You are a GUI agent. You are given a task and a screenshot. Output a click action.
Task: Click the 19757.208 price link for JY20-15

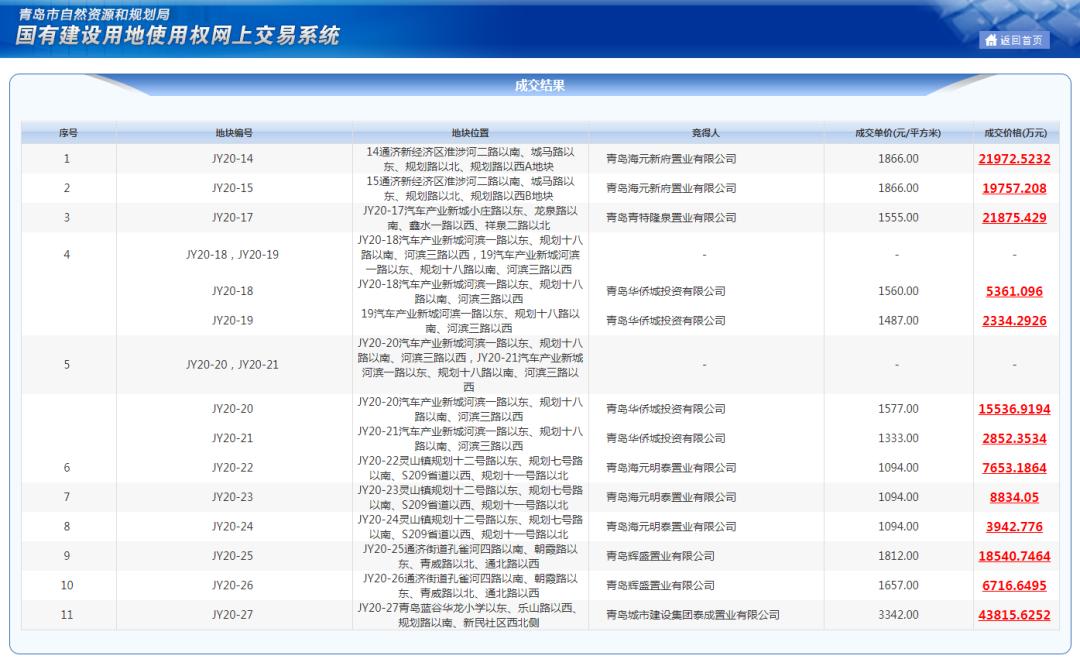1013,187
